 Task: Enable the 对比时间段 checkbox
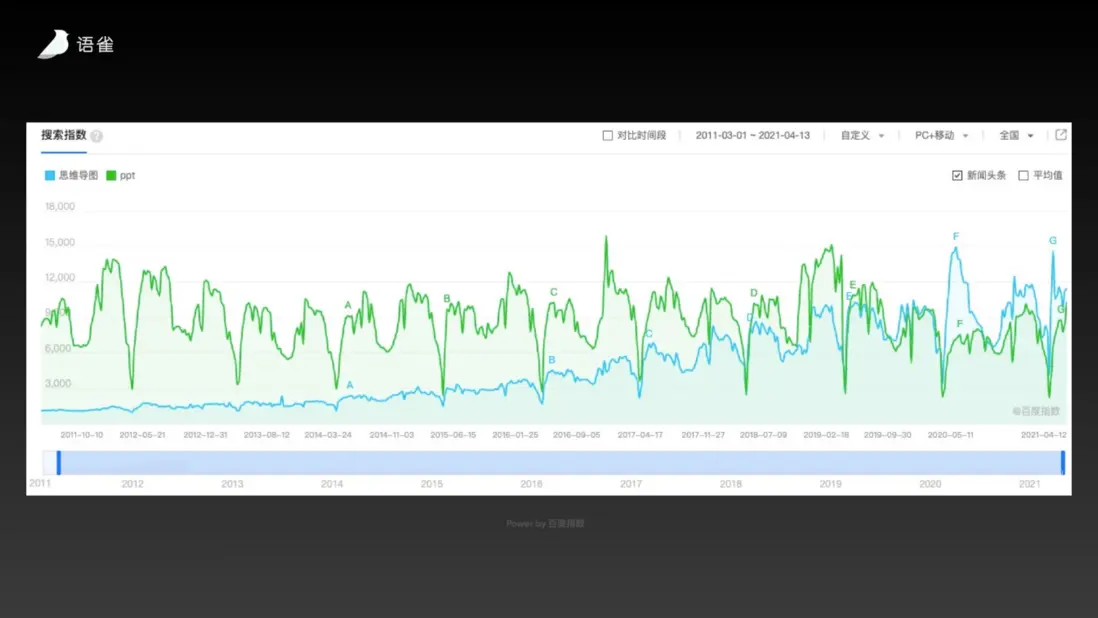608,135
